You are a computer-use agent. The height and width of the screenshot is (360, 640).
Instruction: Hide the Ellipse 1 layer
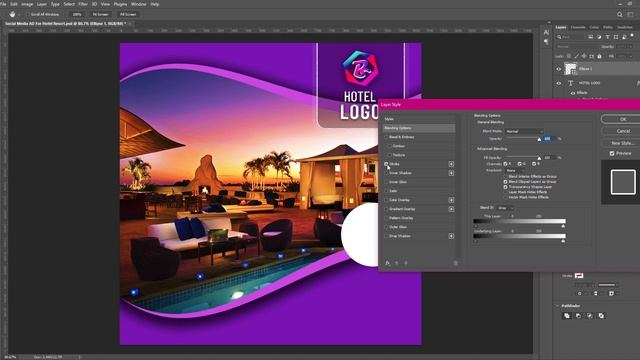click(x=559, y=69)
